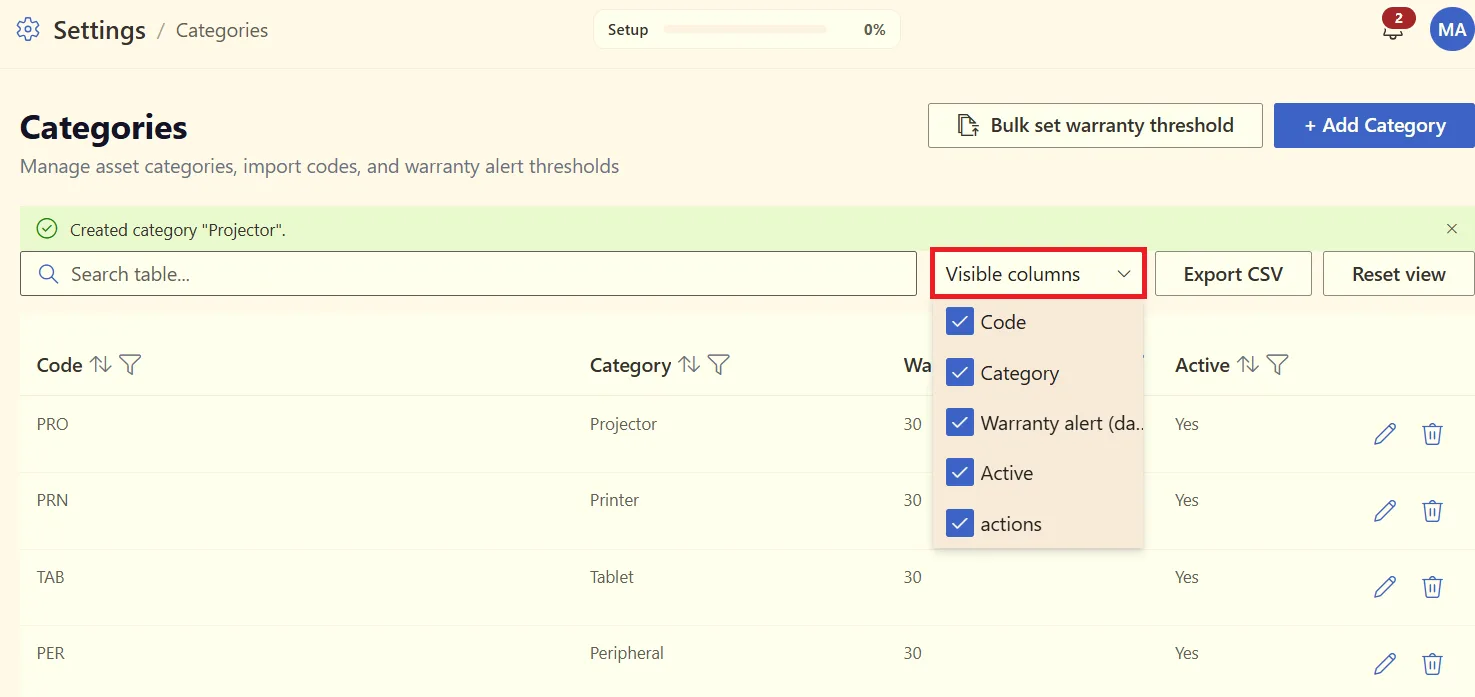The image size is (1475, 697).
Task: Delete the Projector category row
Action: [x=1432, y=434]
